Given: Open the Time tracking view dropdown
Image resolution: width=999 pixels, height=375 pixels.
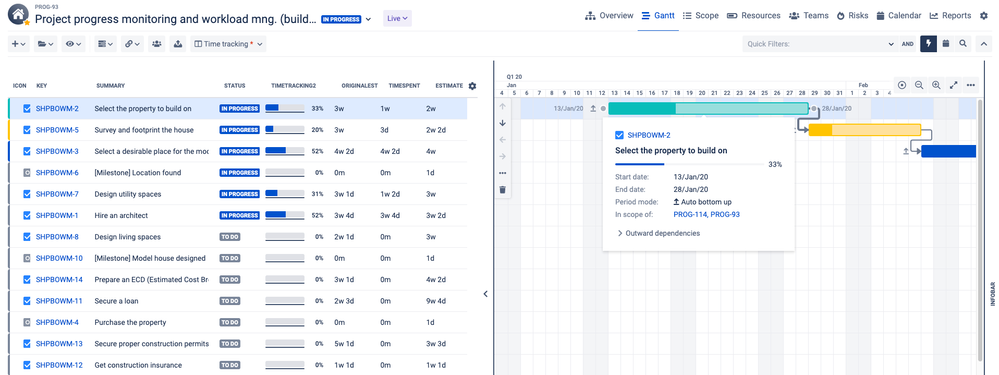Looking at the screenshot, I should 228,44.
